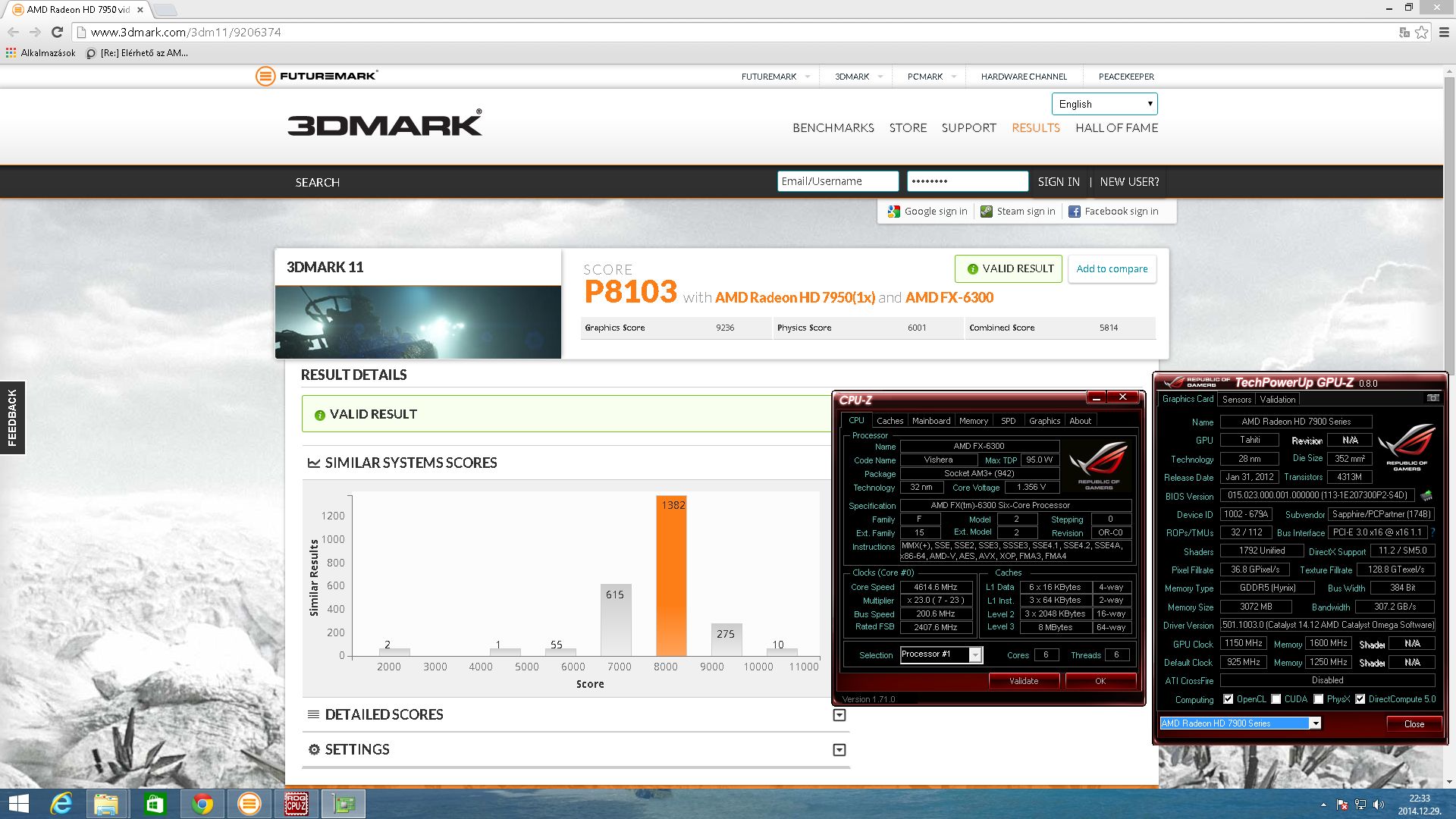Switch to Caches tab in CPU-Z

pos(890,421)
